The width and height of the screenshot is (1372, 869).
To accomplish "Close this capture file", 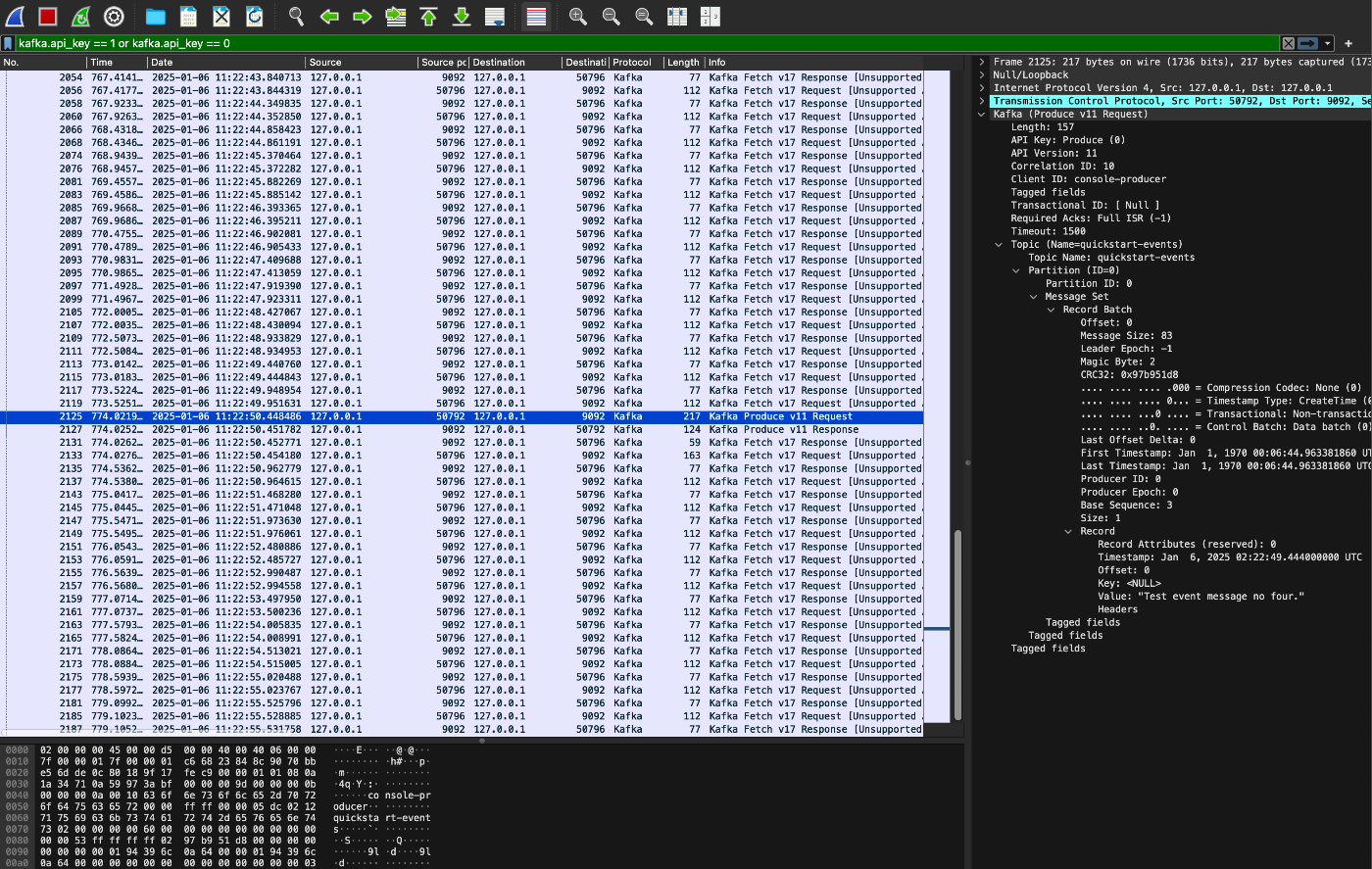I will [221, 16].
